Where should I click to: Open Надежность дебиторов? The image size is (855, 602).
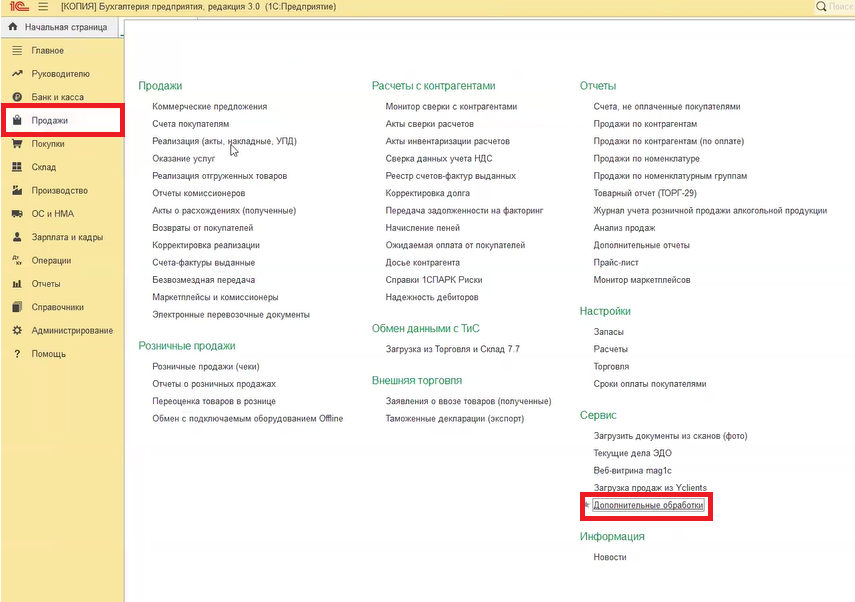pyautogui.click(x=432, y=297)
